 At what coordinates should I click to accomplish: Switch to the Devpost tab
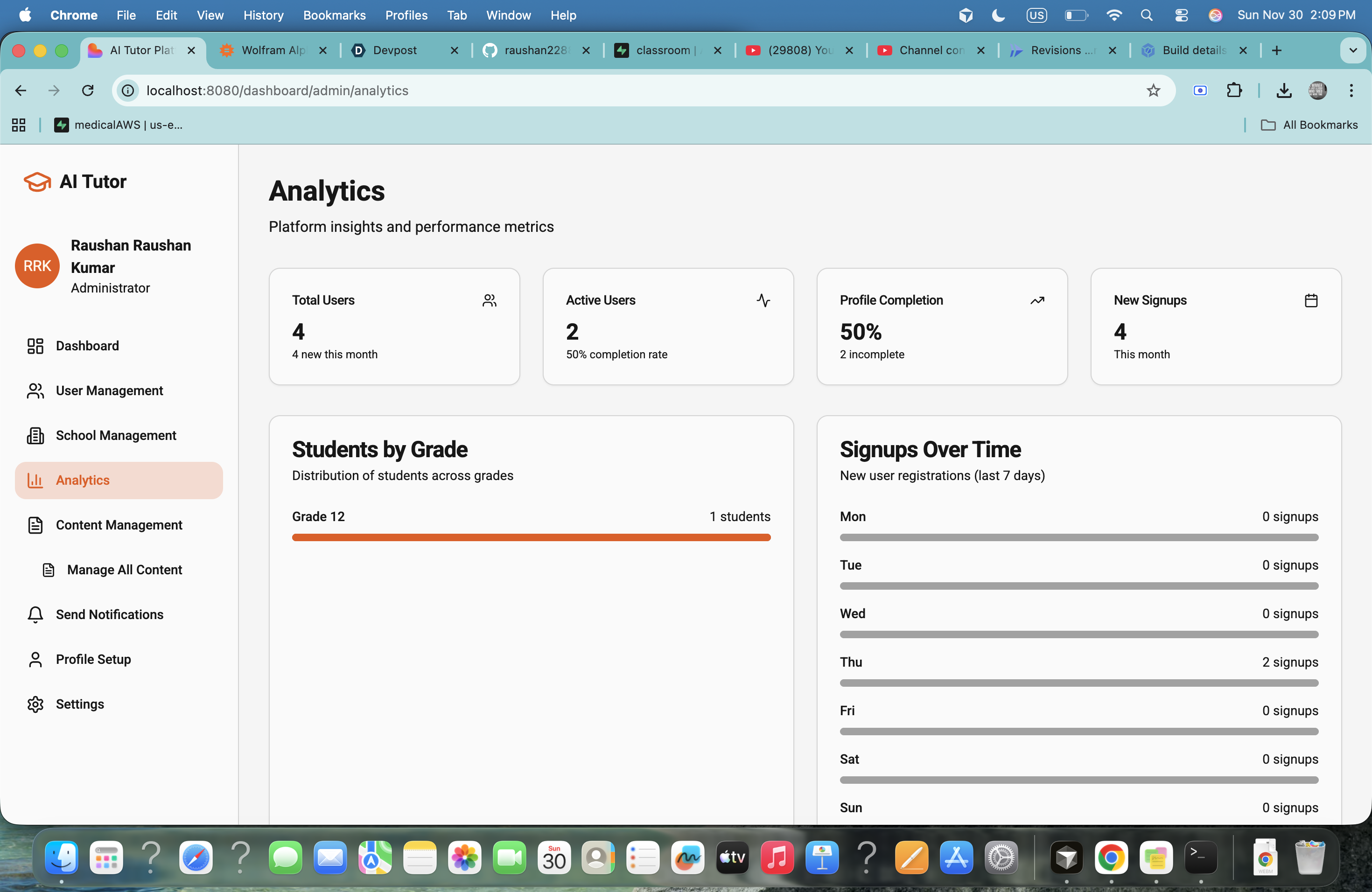395,51
